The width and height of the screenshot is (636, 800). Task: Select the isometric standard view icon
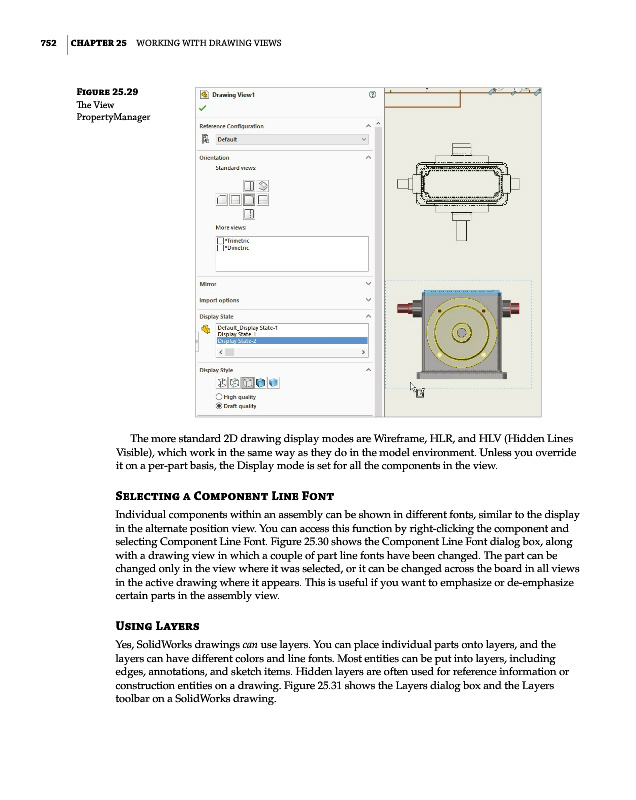[263, 186]
